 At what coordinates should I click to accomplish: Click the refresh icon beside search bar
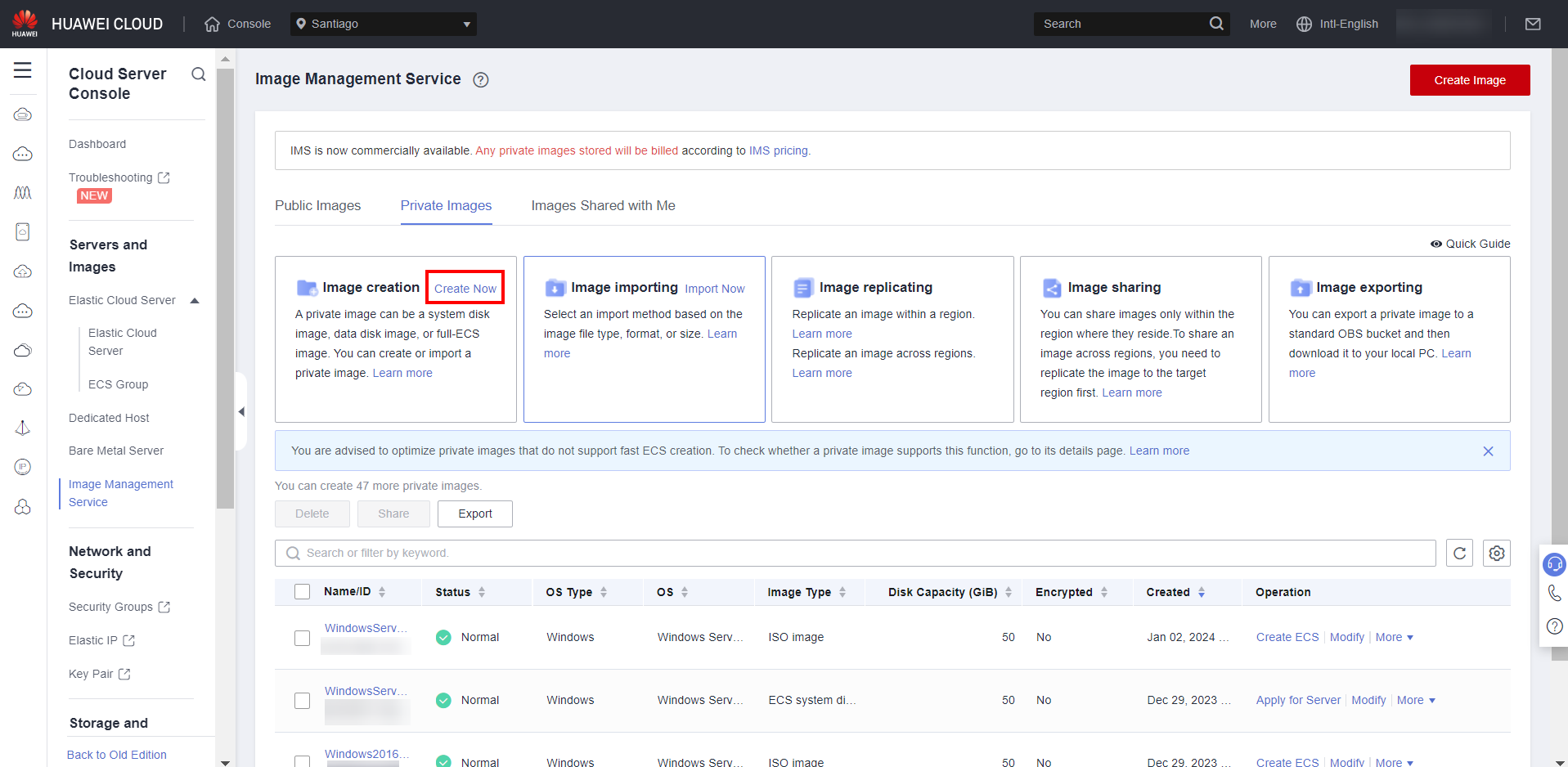point(1459,554)
